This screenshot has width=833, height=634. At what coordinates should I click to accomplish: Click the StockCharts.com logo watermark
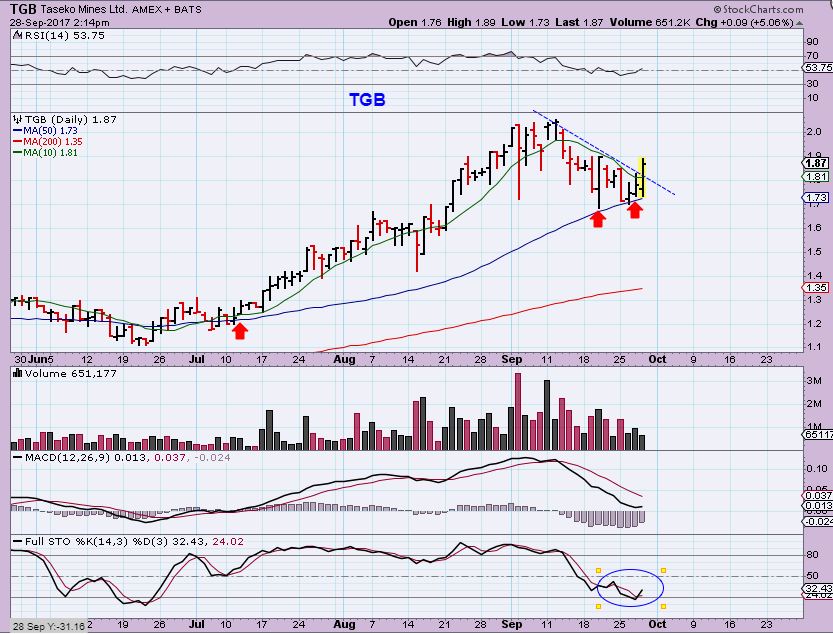(x=770, y=8)
